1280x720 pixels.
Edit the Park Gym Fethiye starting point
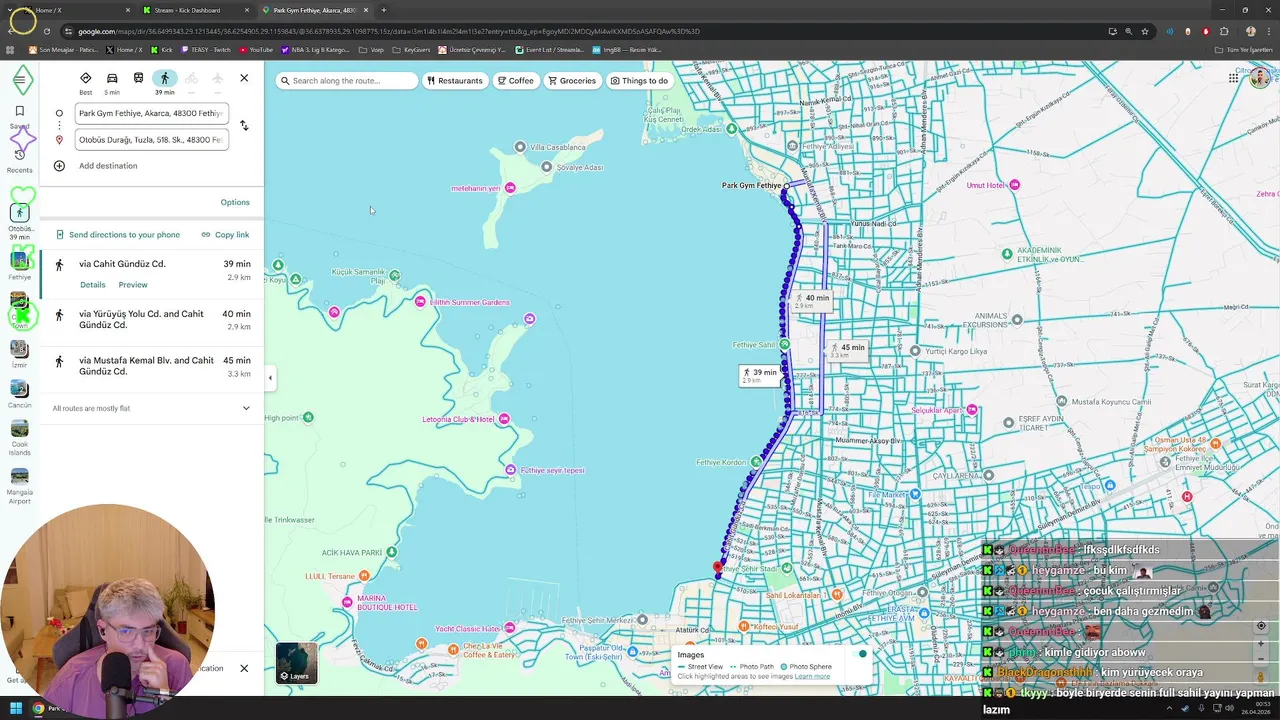tap(151, 113)
